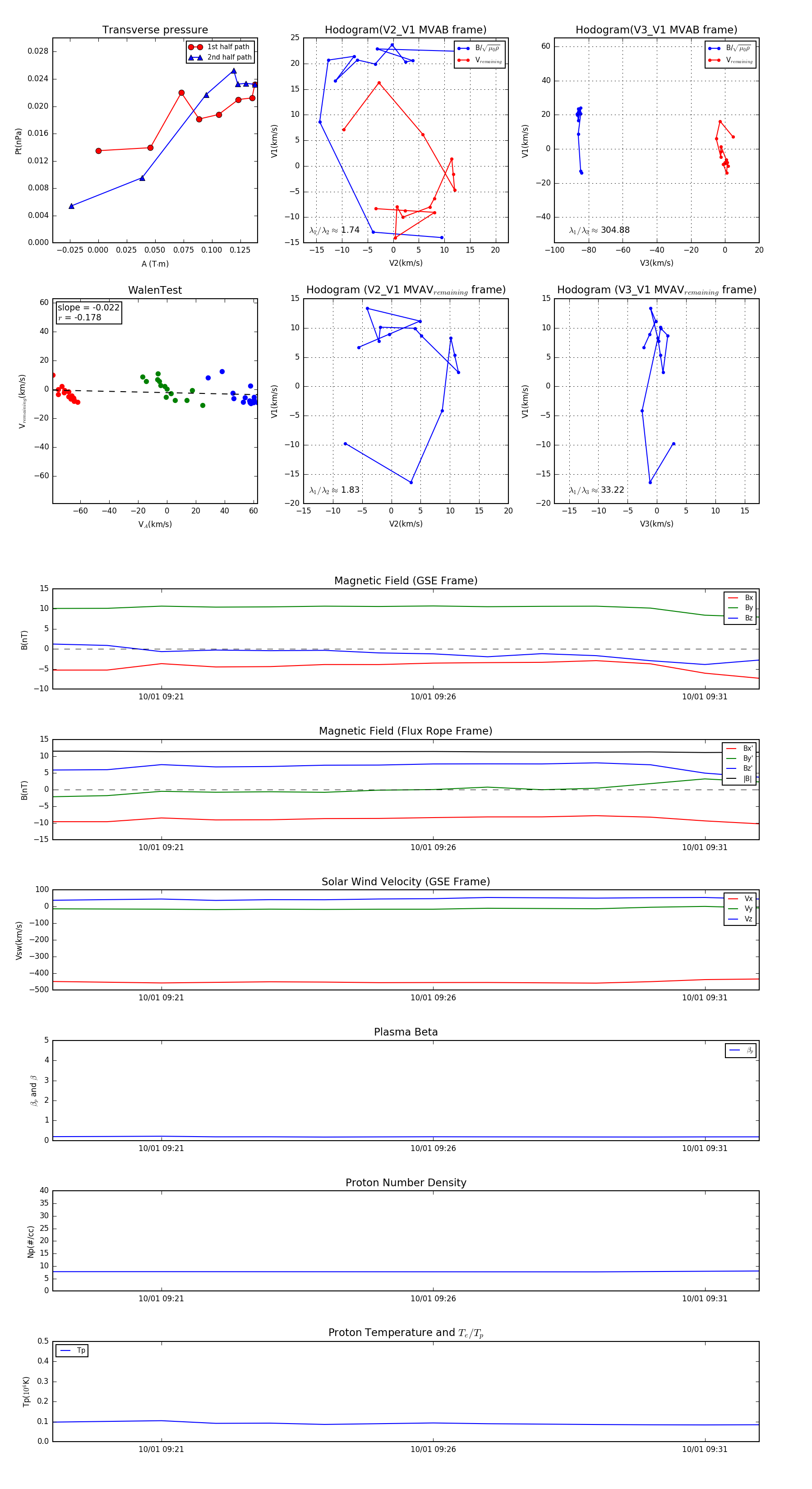Click 'Pt(nPa)' y-axis label

pos(18,141)
